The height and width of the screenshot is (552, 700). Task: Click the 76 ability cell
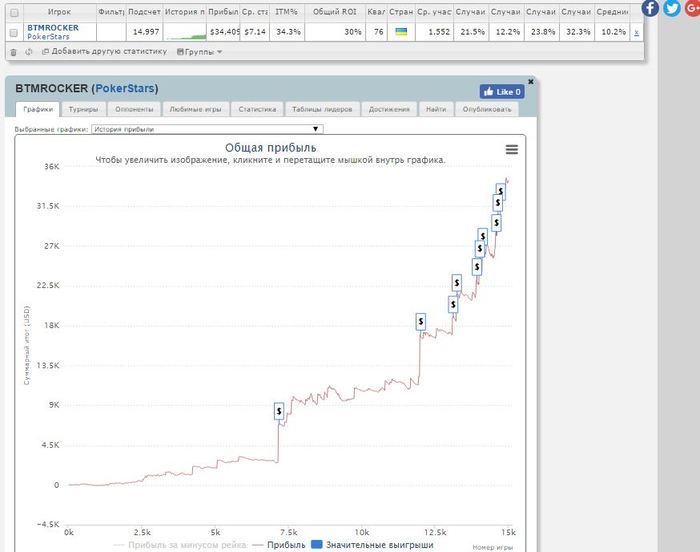(376, 32)
